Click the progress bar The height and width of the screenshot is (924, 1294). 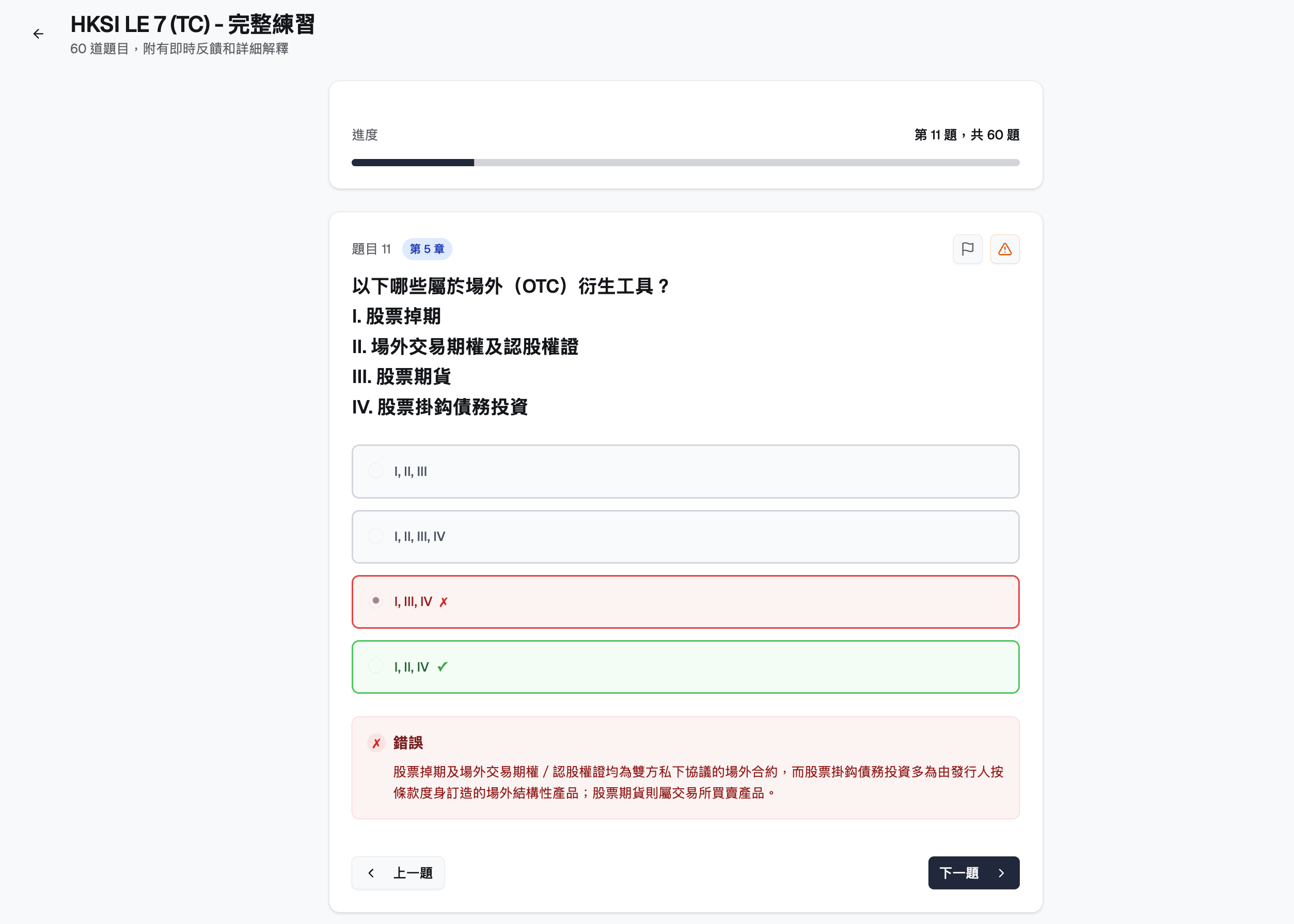[685, 163]
